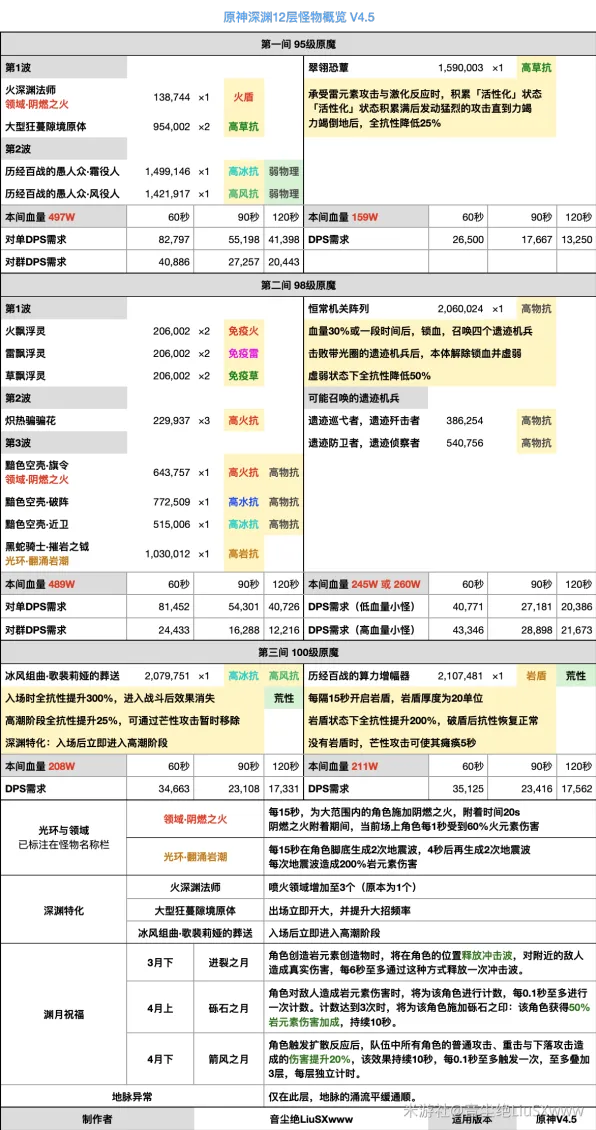Click the monster name 草飘浮灵
The width and height of the screenshot is (596, 1130).
pyautogui.click(x=26, y=375)
